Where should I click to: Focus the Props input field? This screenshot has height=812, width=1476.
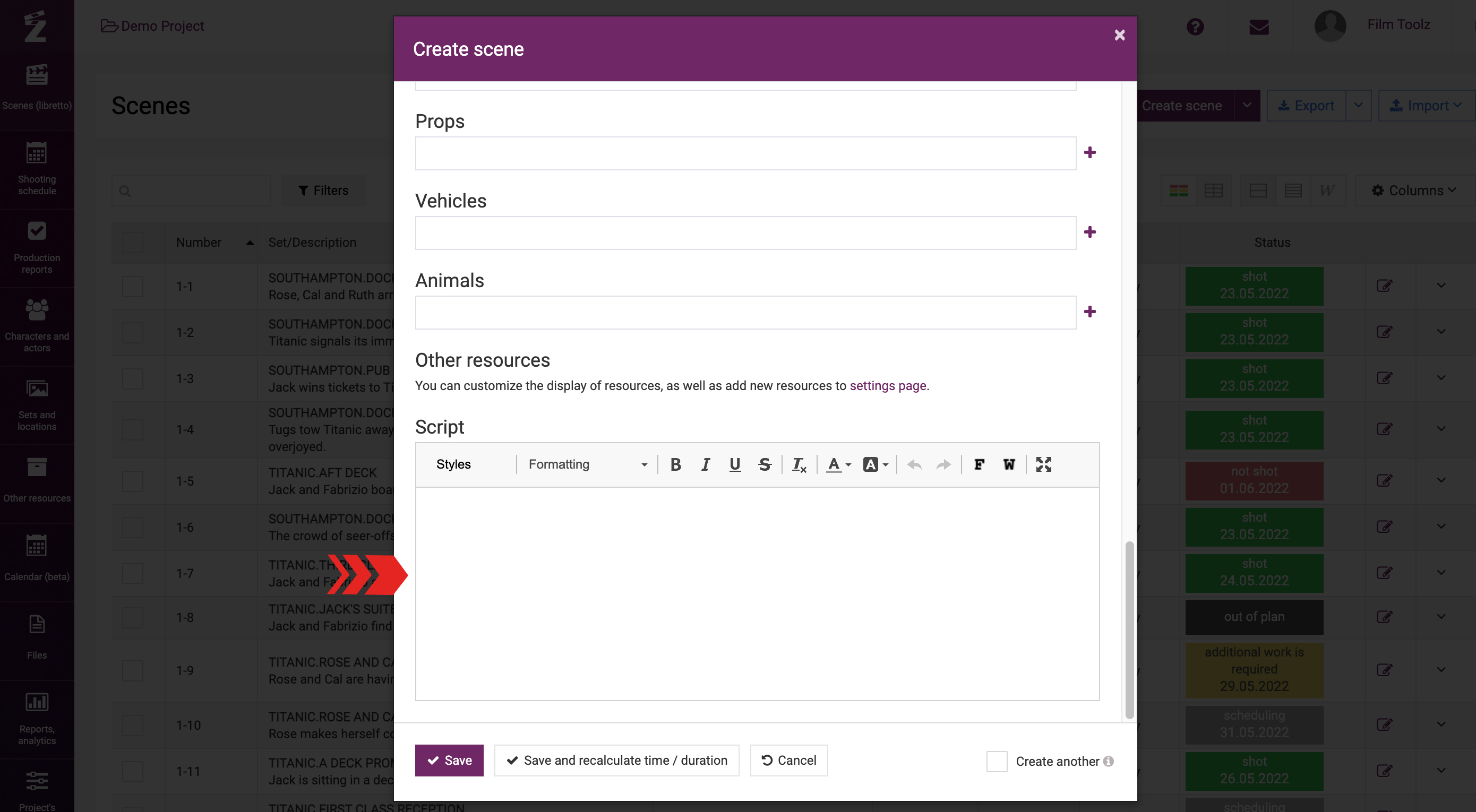(745, 153)
